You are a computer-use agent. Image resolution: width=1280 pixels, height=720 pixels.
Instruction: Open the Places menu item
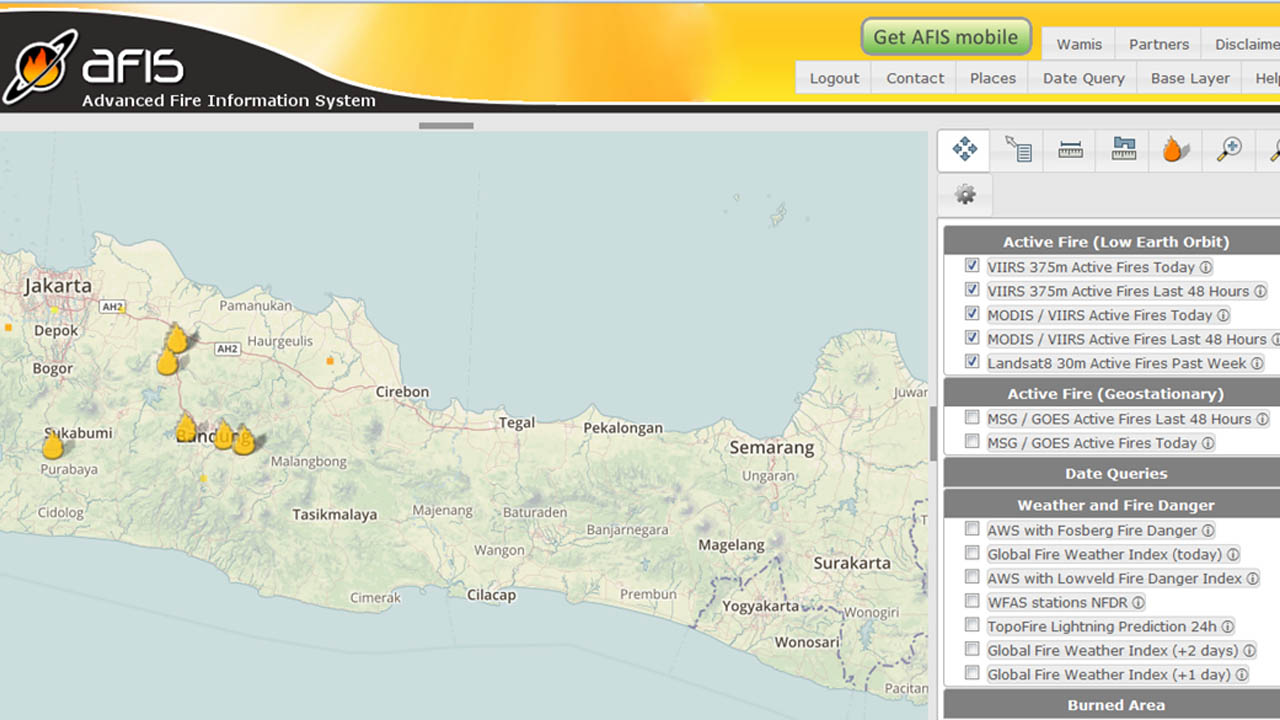(992, 78)
